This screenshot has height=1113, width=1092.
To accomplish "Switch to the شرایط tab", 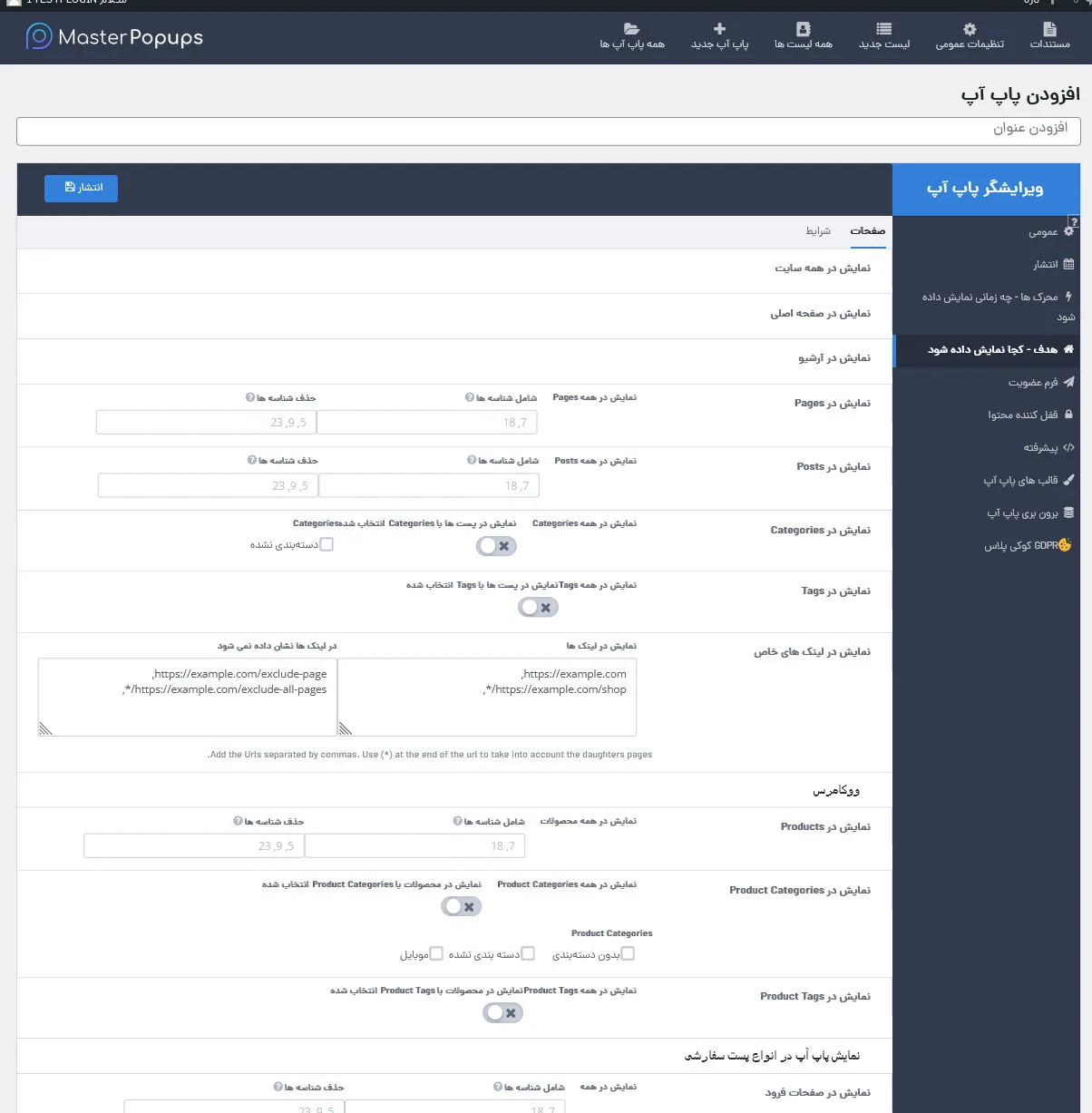I will [x=818, y=231].
